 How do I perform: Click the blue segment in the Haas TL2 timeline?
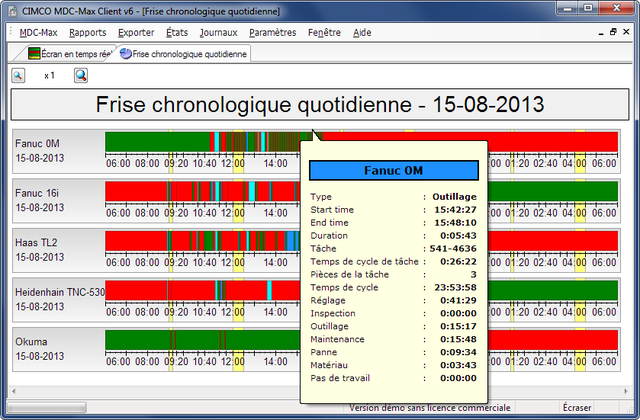[291, 241]
